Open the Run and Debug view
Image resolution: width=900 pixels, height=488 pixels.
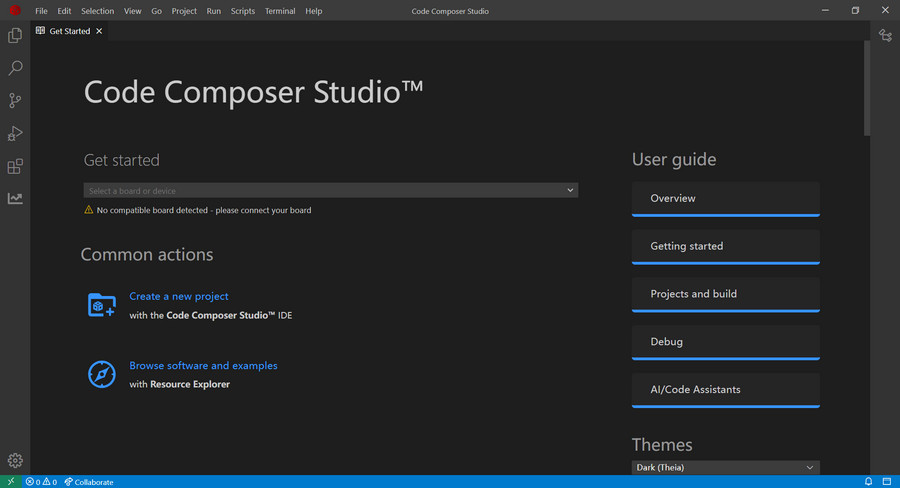[x=15, y=134]
